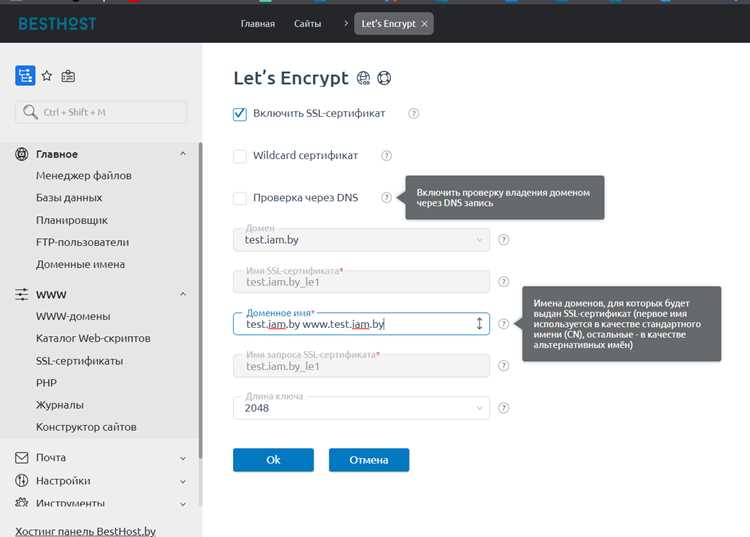Click the breadcrumb arrow before Let's Encrypt tab

[x=346, y=23]
